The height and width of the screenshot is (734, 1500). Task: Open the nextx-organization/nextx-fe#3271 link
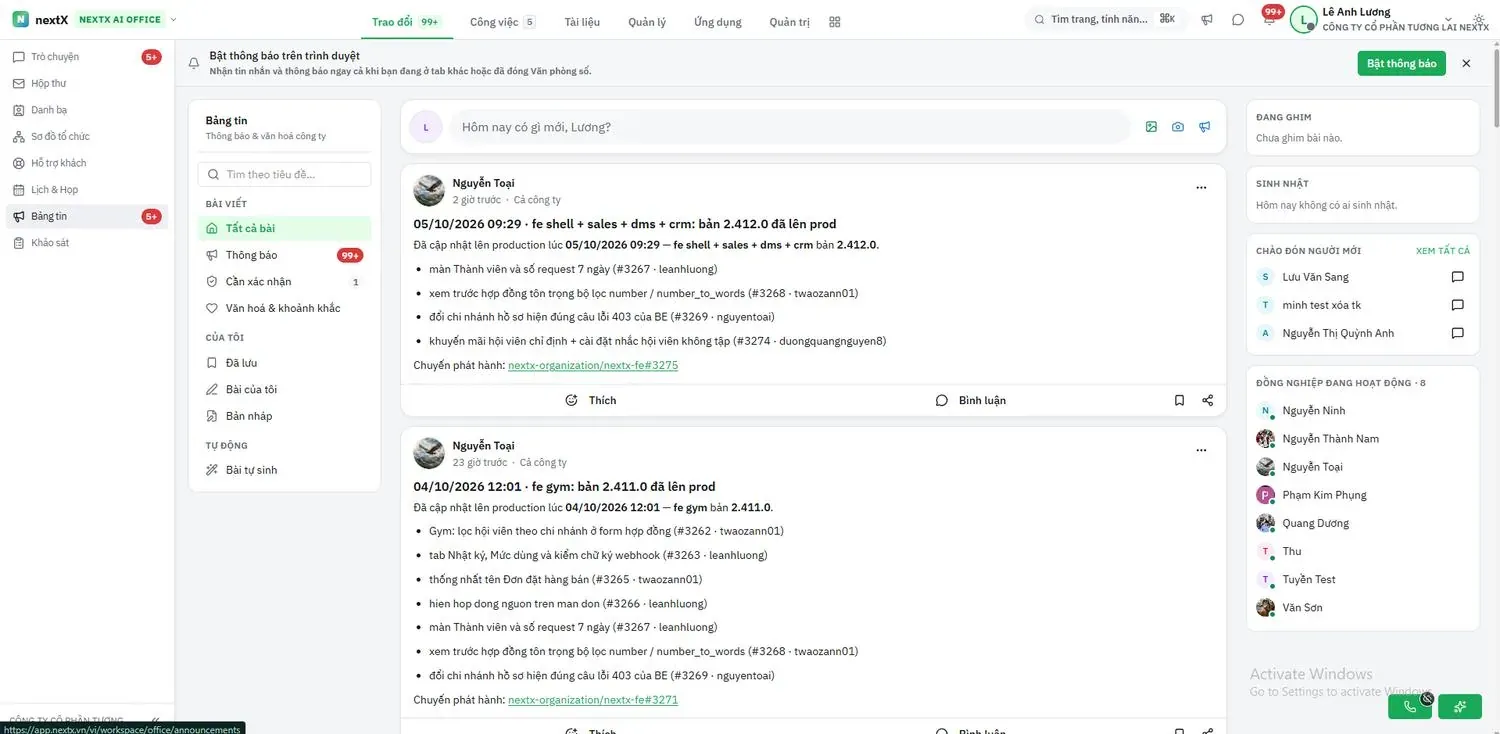pyautogui.click(x=593, y=700)
